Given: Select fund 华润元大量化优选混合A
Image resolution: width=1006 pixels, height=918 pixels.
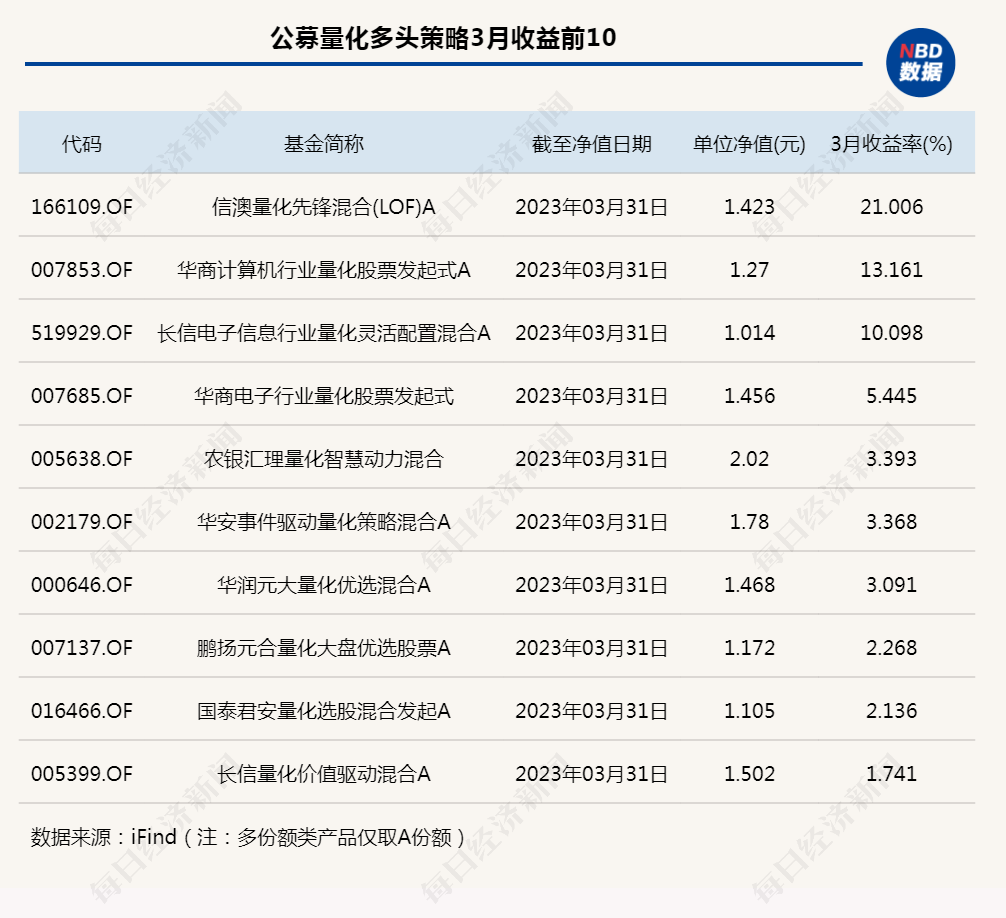Looking at the screenshot, I should 323,585.
